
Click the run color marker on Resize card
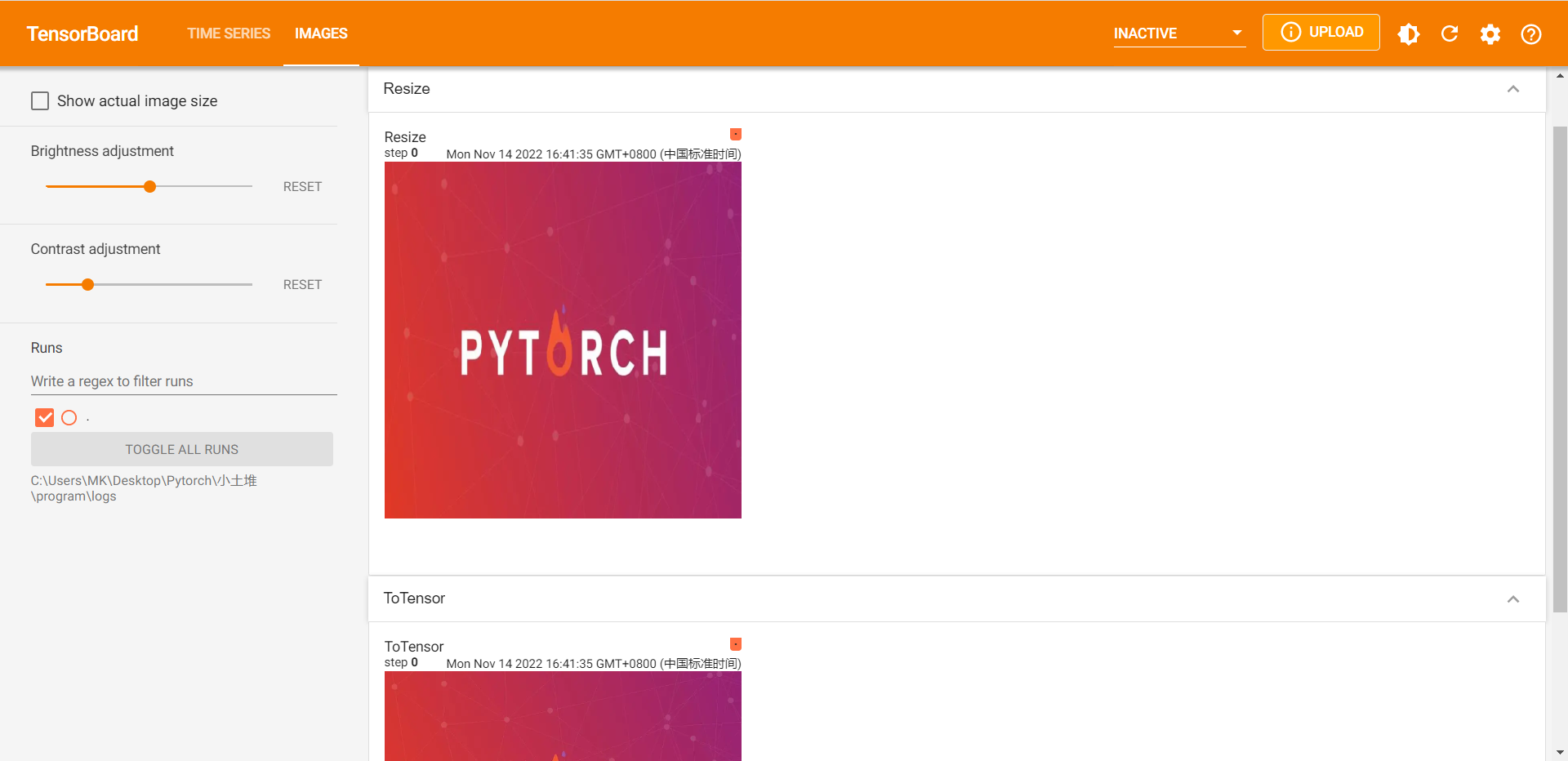tap(736, 134)
